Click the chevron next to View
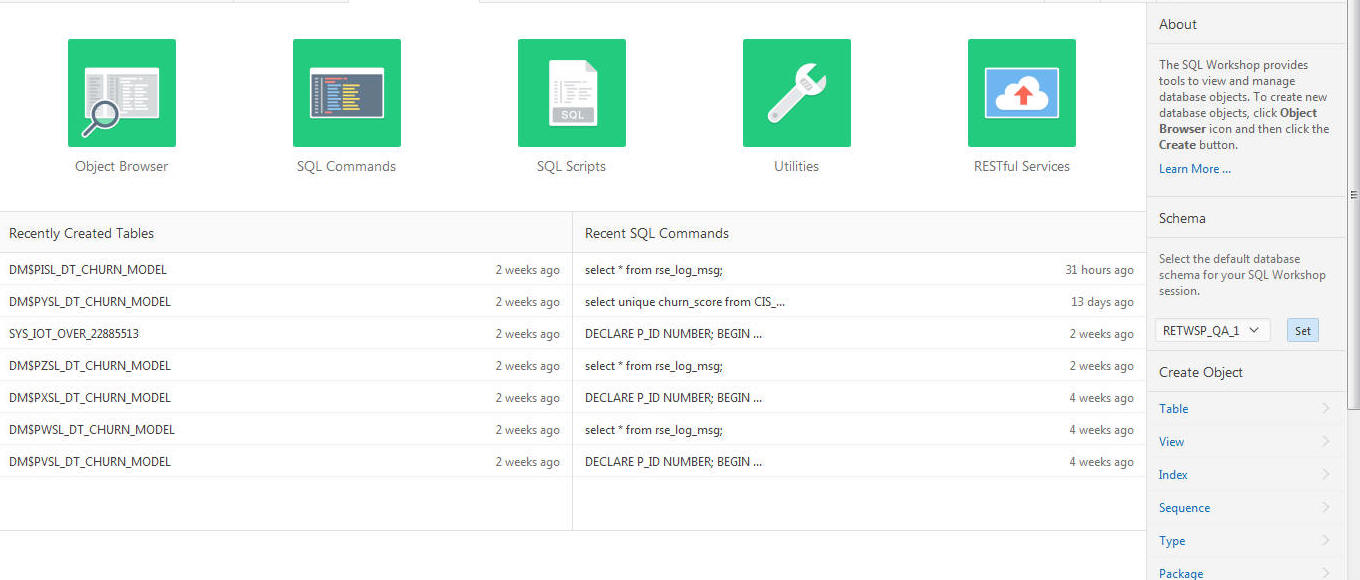 pyautogui.click(x=1326, y=441)
